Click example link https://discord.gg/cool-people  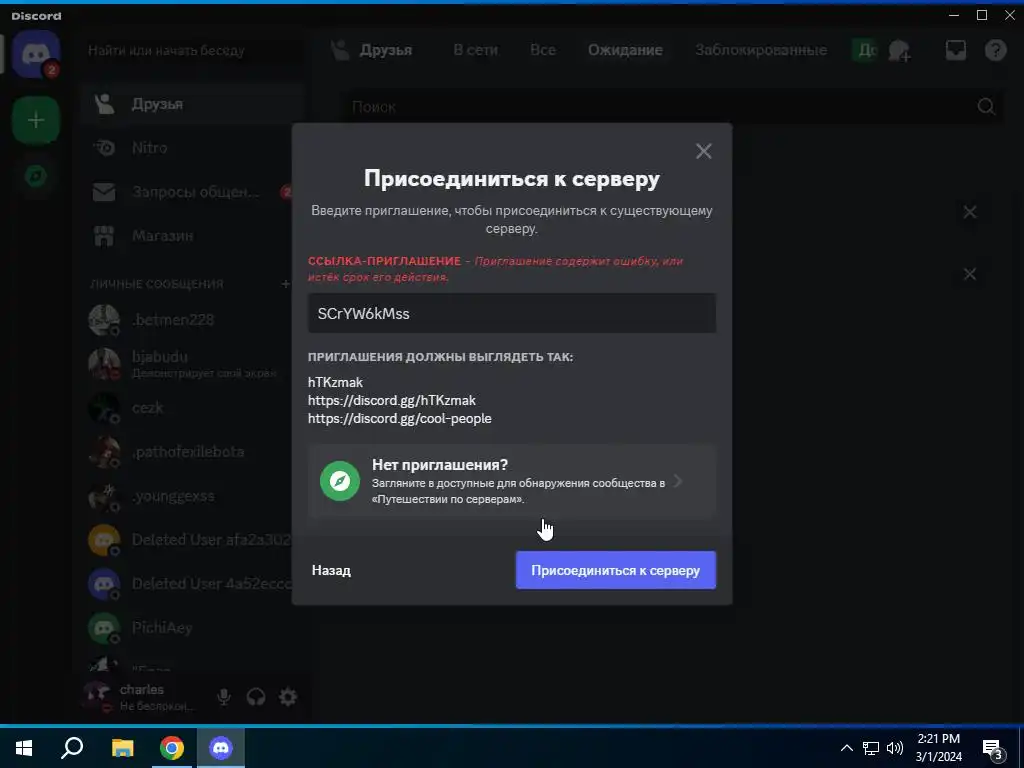(x=400, y=419)
